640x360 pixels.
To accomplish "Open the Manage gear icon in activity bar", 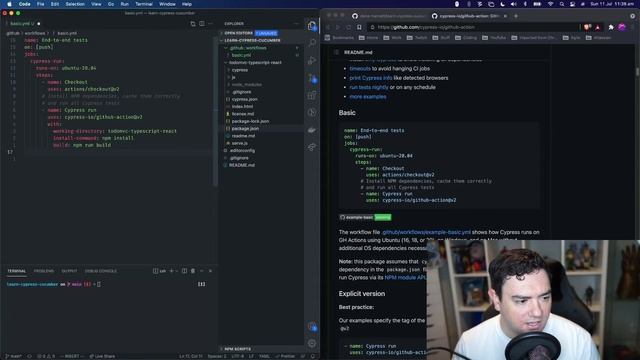I will tap(312, 344).
